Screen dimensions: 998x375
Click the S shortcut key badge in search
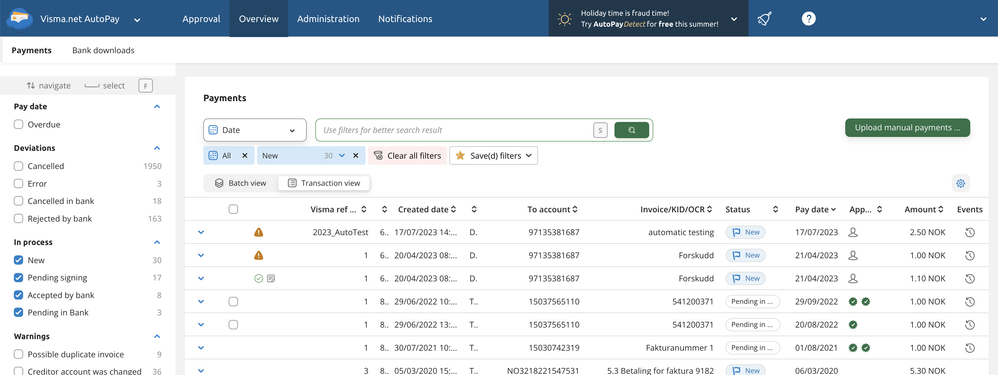click(600, 130)
